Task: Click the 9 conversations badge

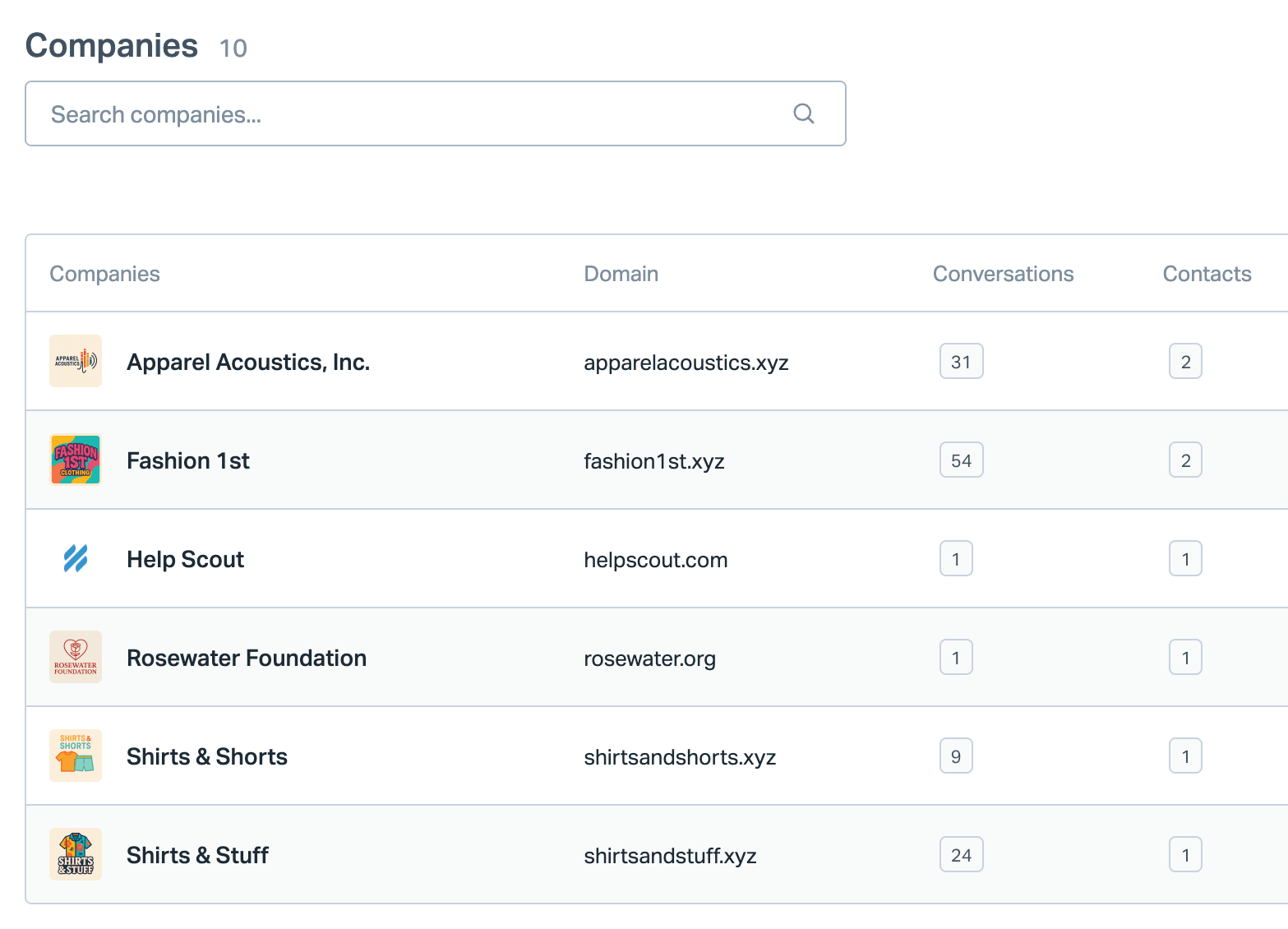Action: pos(956,756)
